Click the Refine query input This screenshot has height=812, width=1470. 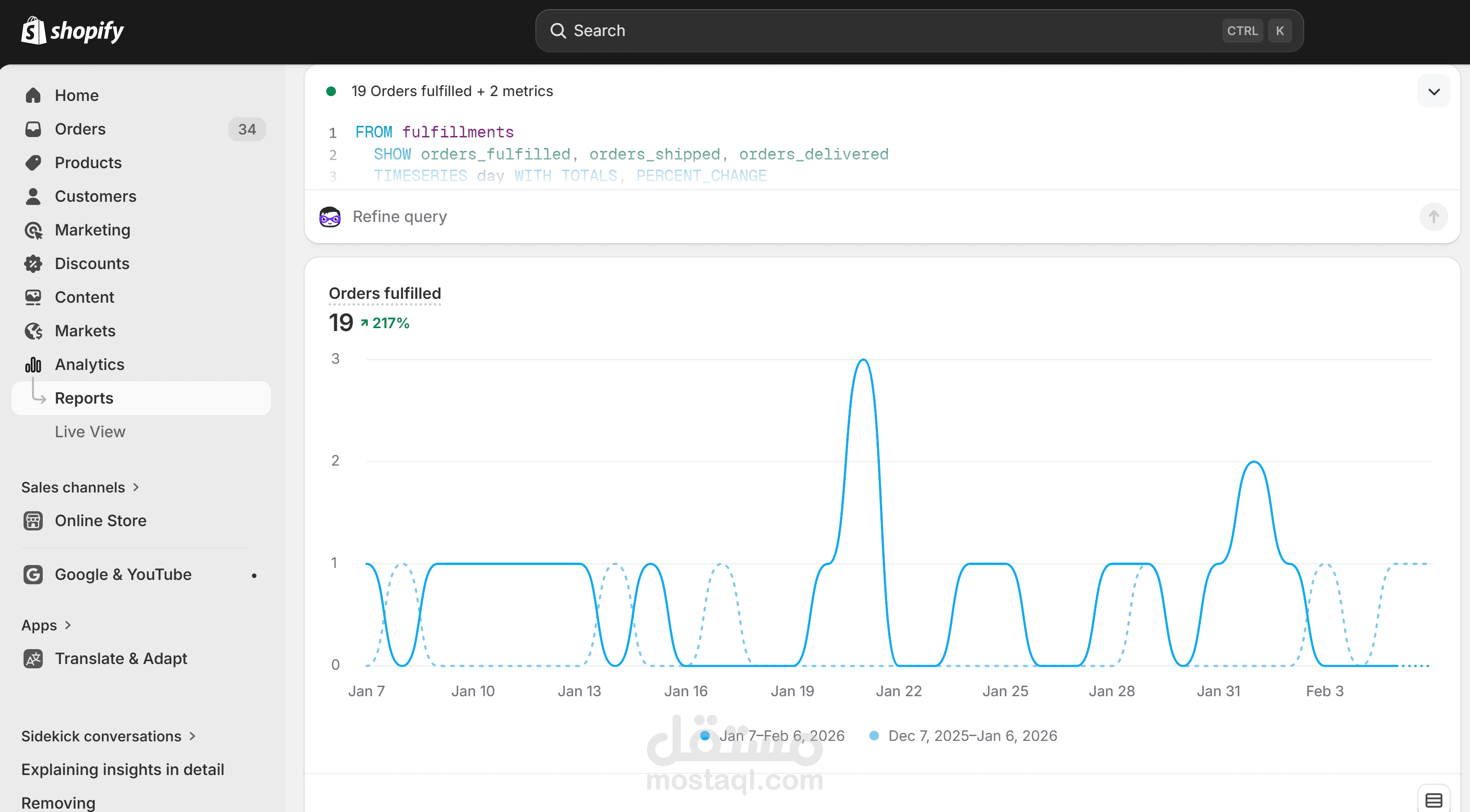[x=882, y=217]
